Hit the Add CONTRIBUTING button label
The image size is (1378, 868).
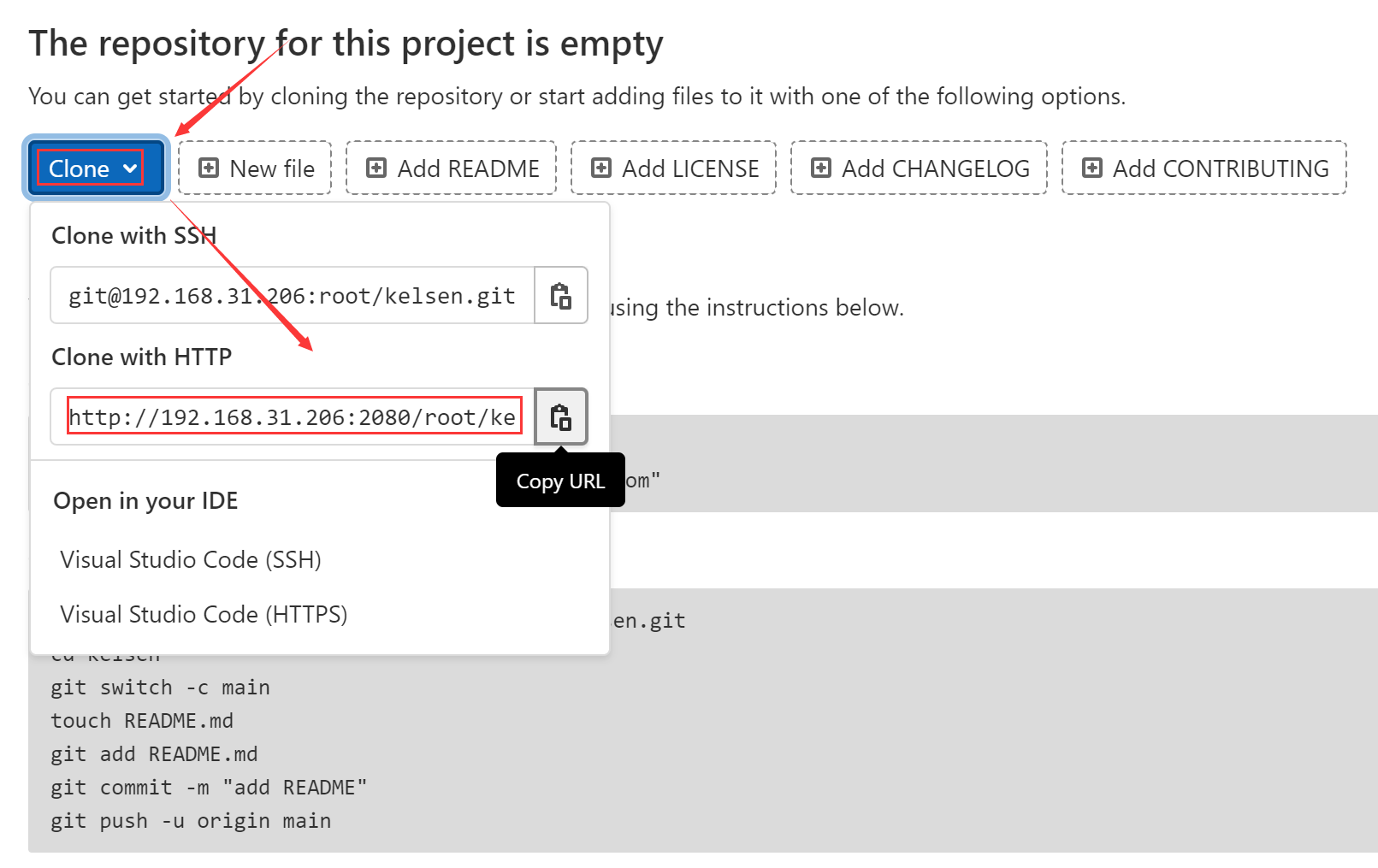1221,168
